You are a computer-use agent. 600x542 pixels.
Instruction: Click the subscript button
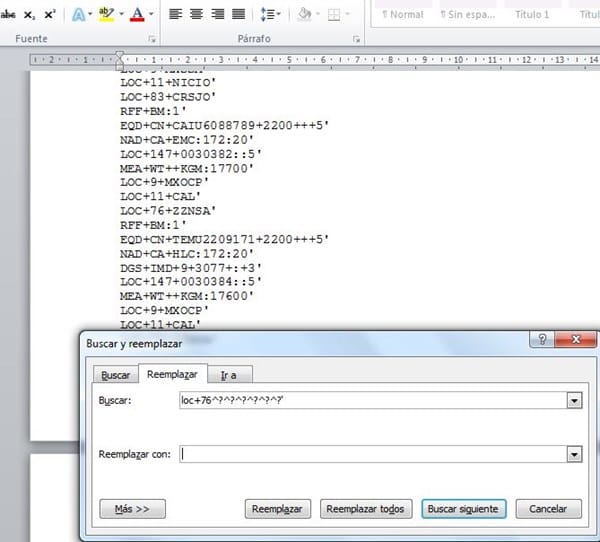[29, 15]
